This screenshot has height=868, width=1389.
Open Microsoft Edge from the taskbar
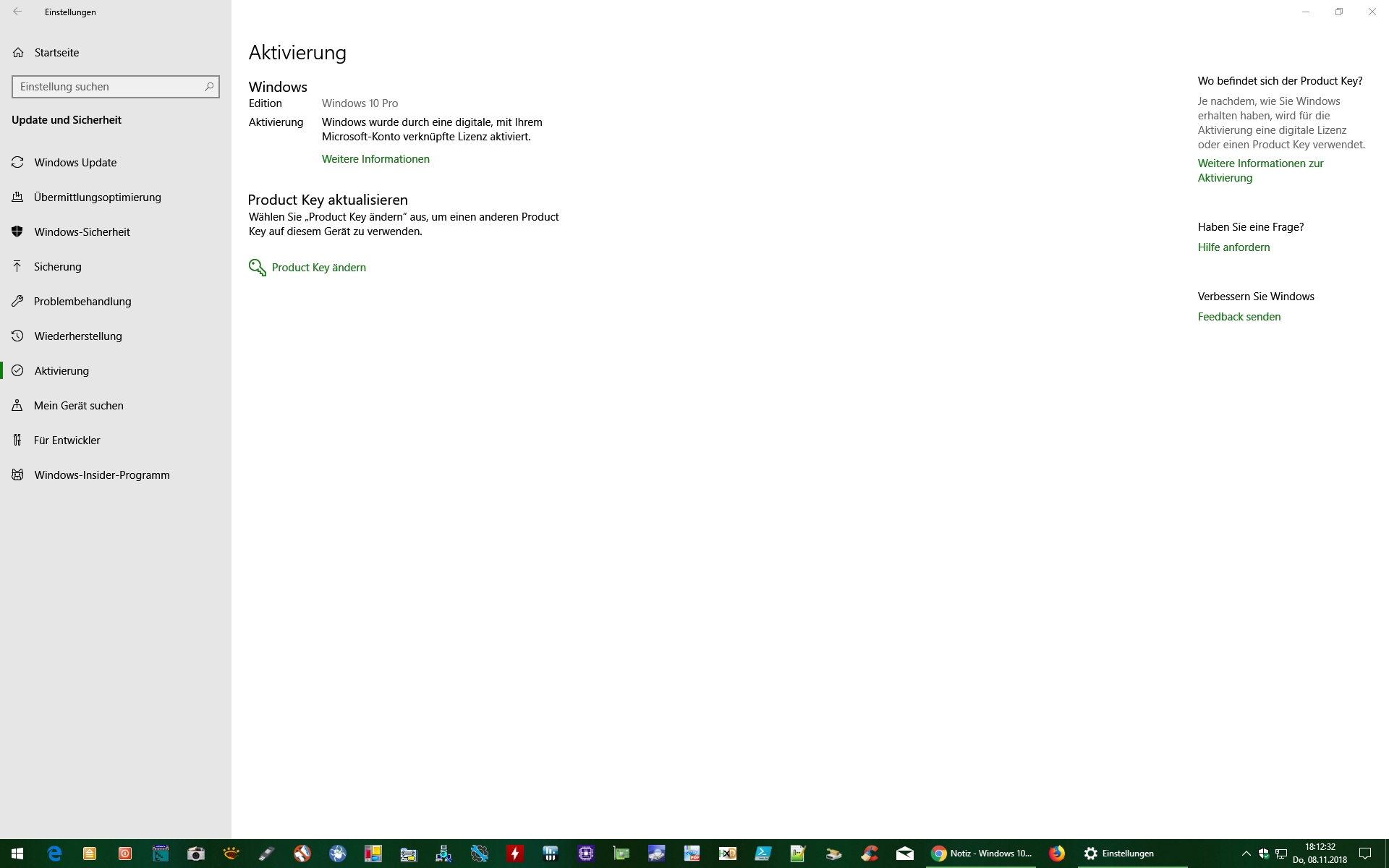(x=54, y=854)
